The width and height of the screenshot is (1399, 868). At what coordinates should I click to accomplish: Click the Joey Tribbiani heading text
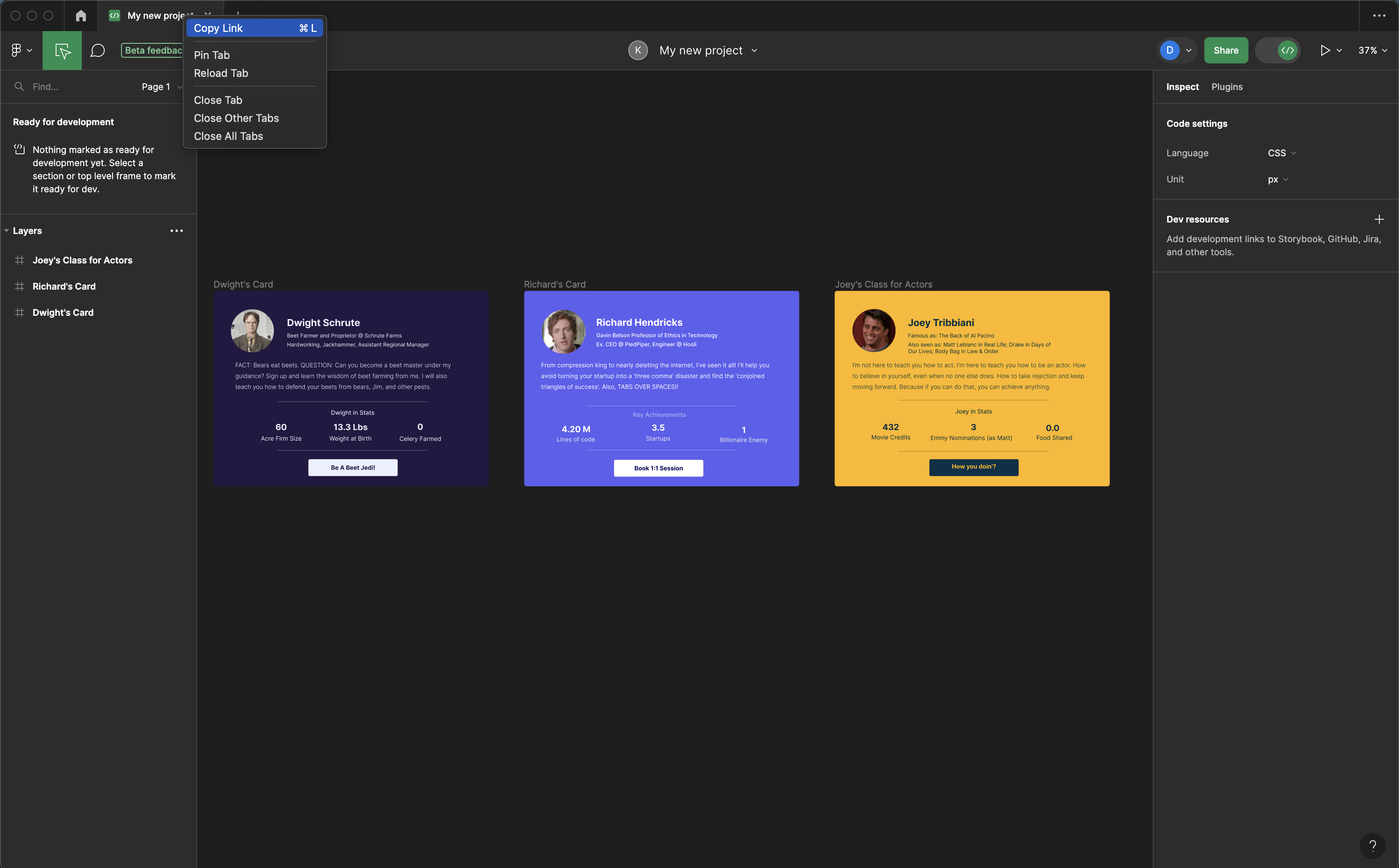pyautogui.click(x=941, y=323)
